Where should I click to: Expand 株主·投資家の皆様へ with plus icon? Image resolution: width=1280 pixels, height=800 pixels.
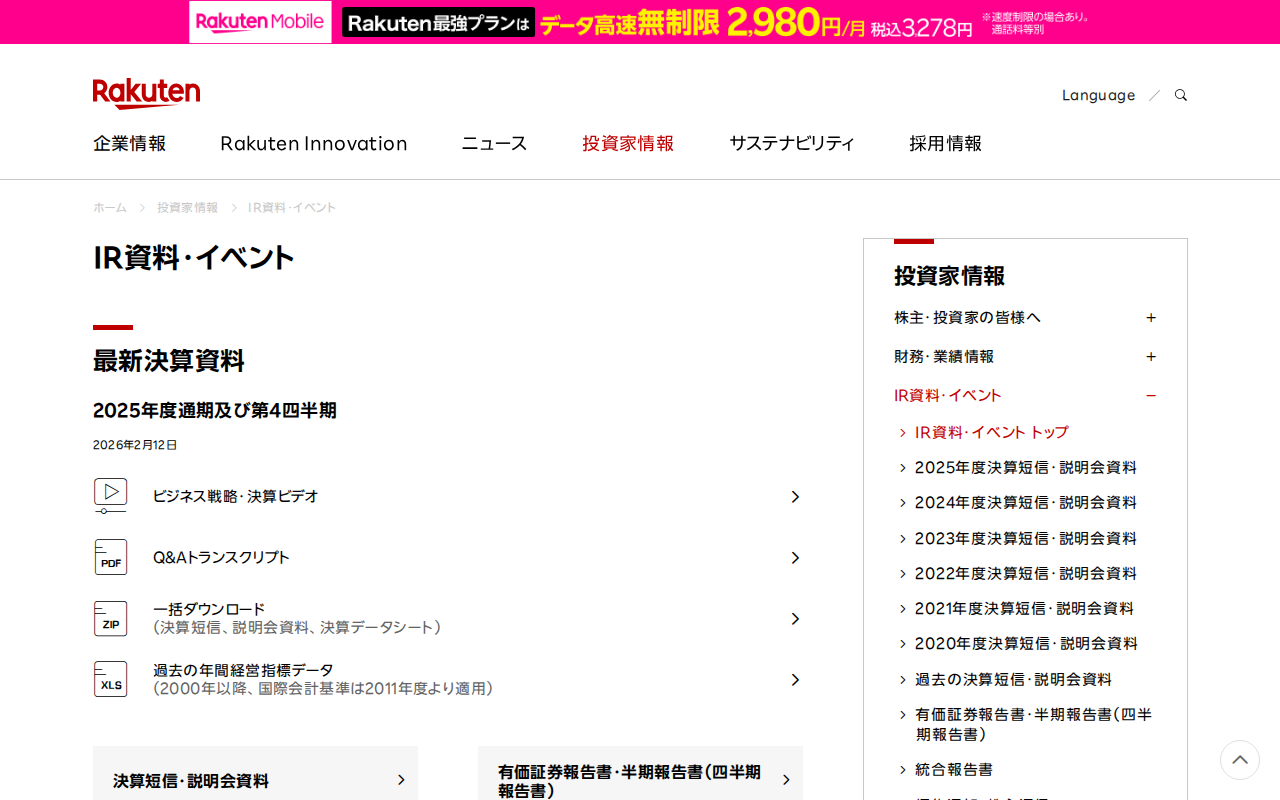click(1151, 317)
